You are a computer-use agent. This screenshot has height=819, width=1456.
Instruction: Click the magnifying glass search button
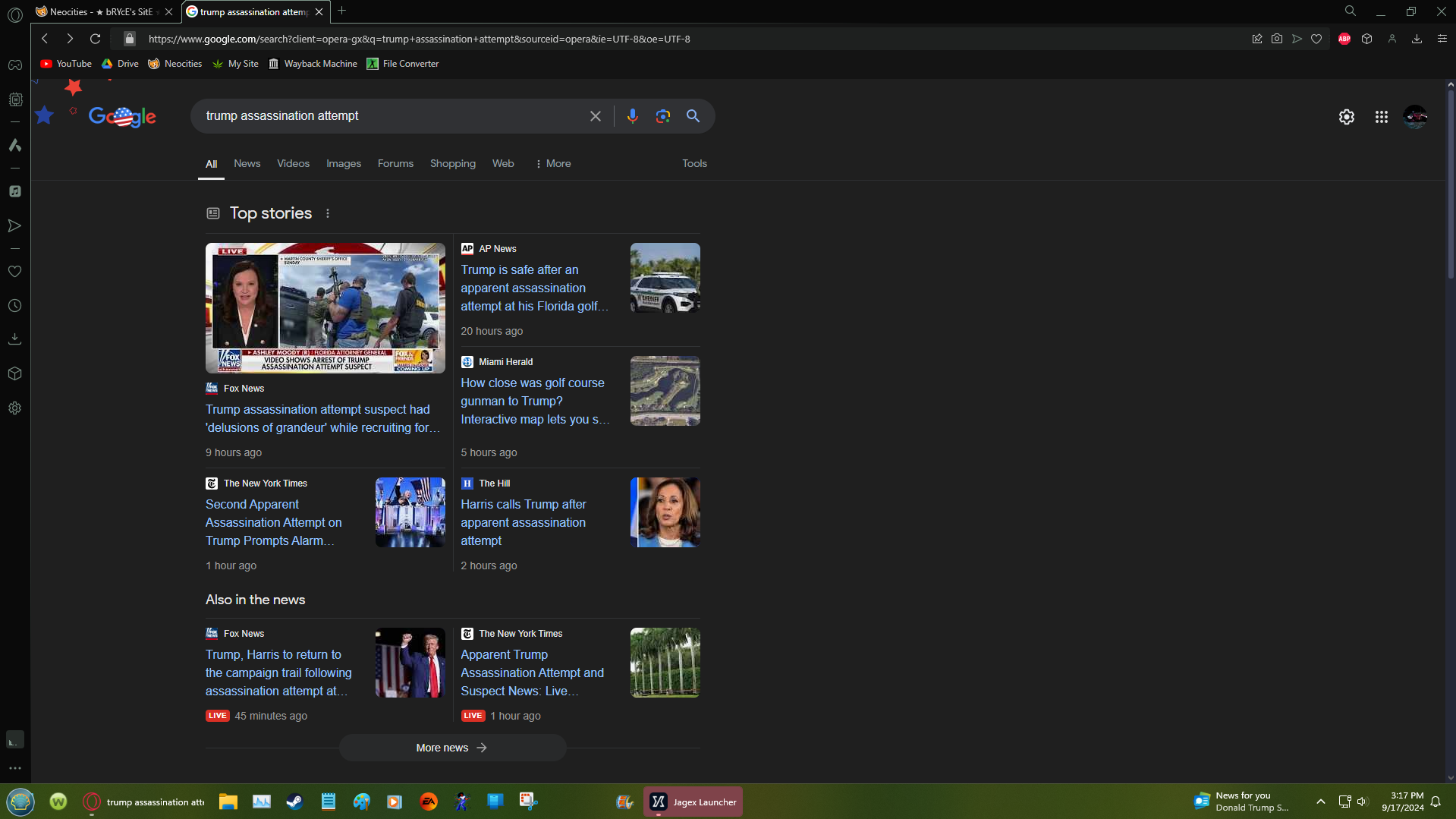tap(693, 116)
